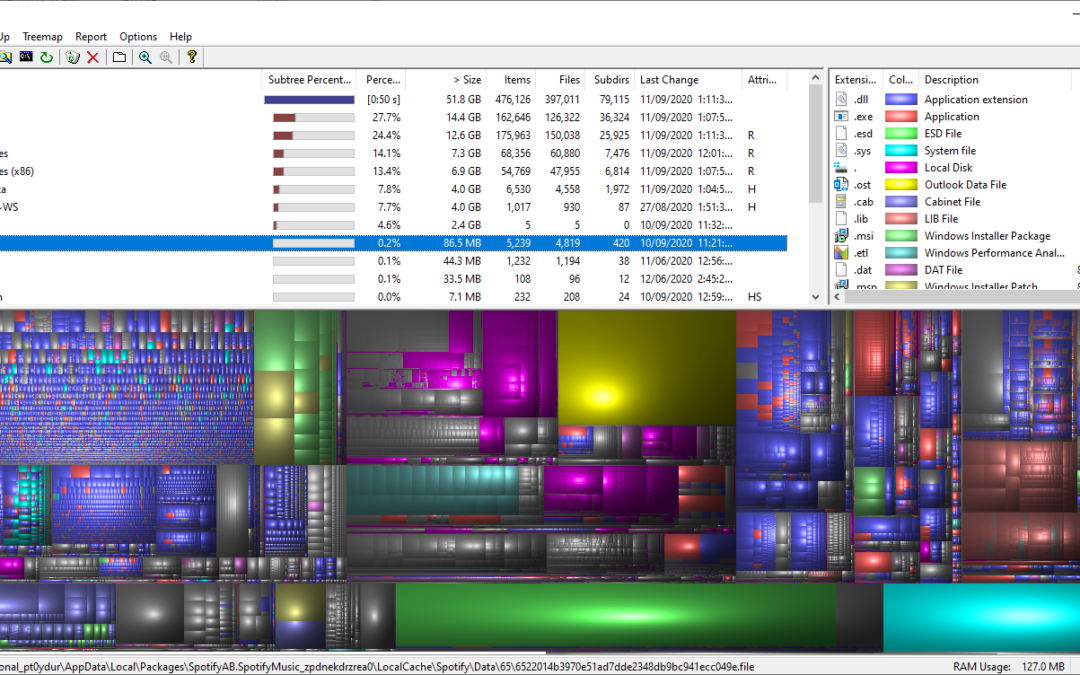Image resolution: width=1080 pixels, height=675 pixels.
Task: Click the red X permanent delete icon
Action: pyautogui.click(x=93, y=57)
